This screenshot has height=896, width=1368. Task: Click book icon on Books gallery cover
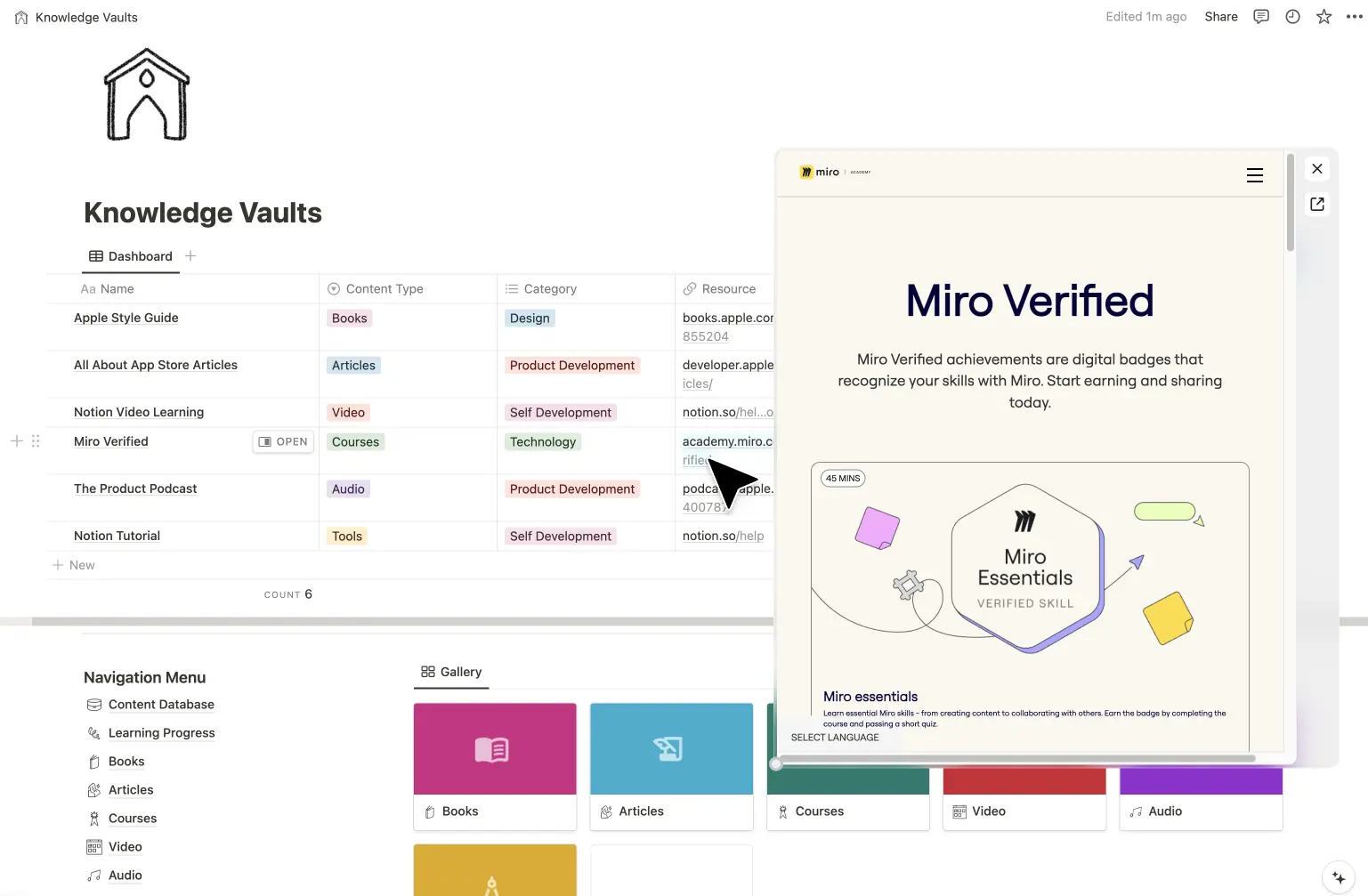click(491, 750)
